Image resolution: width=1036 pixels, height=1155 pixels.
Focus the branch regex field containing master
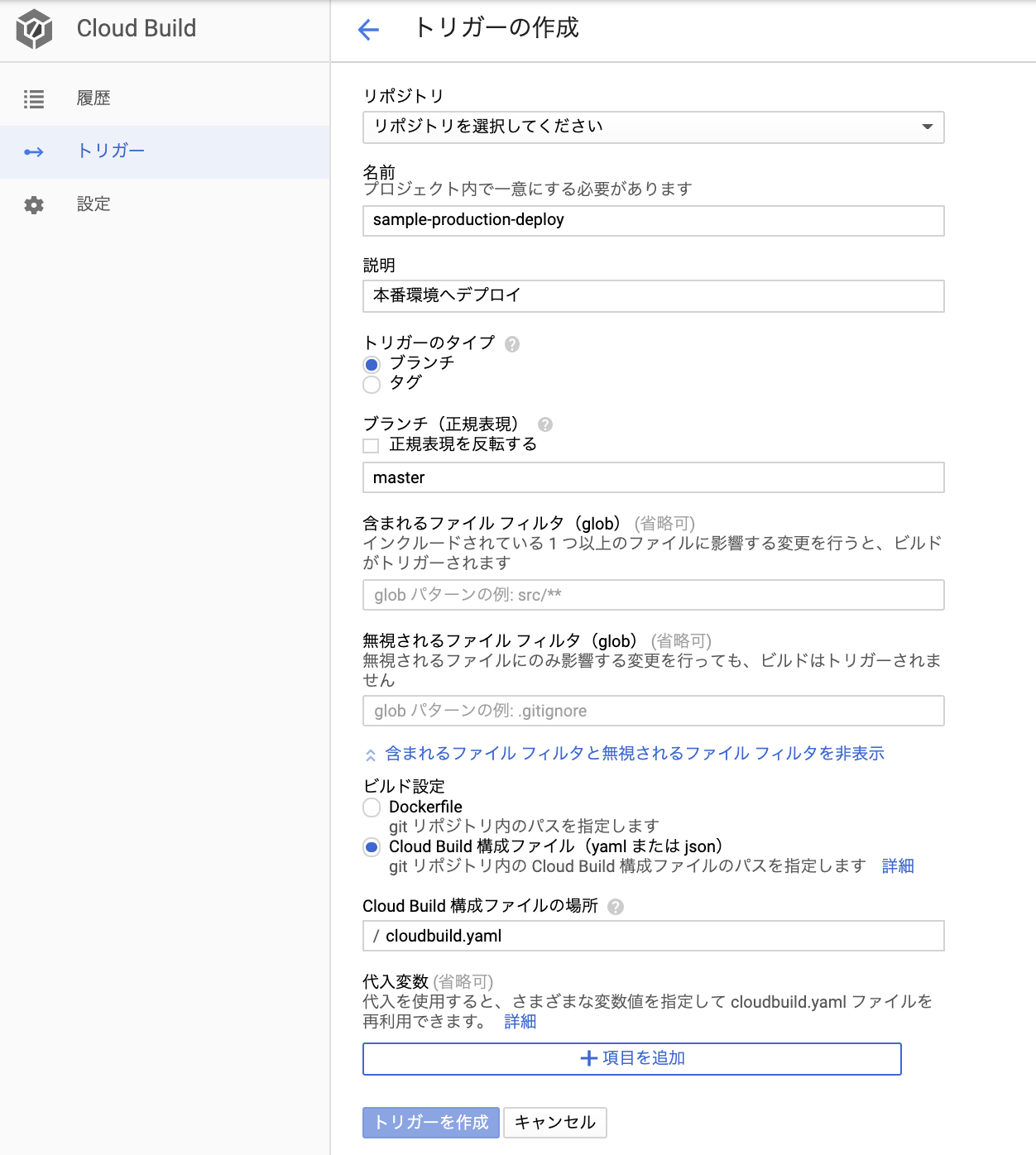pyautogui.click(x=654, y=478)
